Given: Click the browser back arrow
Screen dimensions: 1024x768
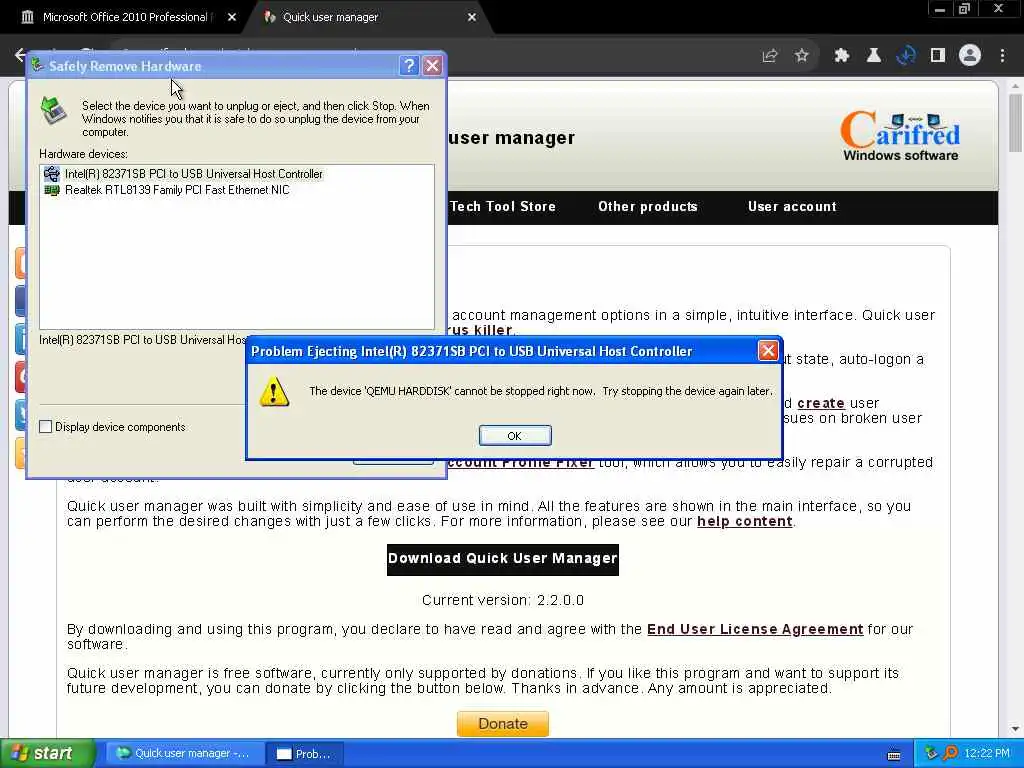Looking at the screenshot, I should point(20,56).
